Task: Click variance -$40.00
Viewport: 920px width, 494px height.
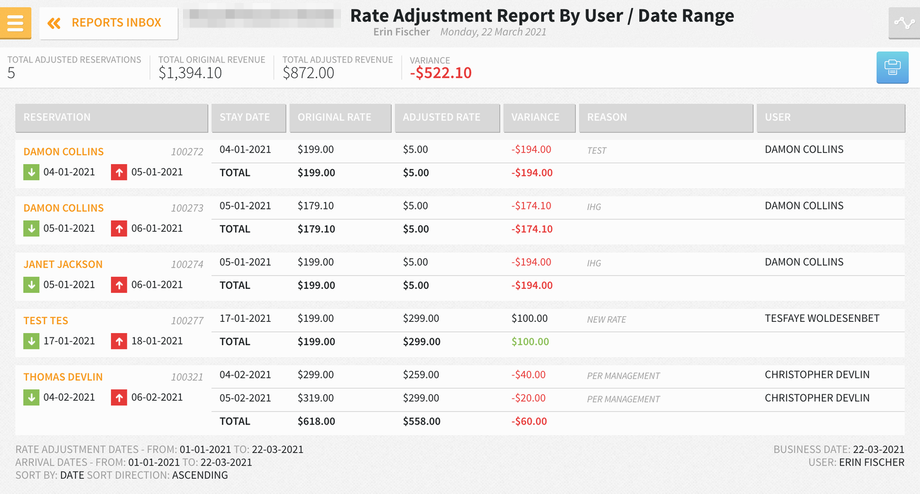Action: [529, 375]
